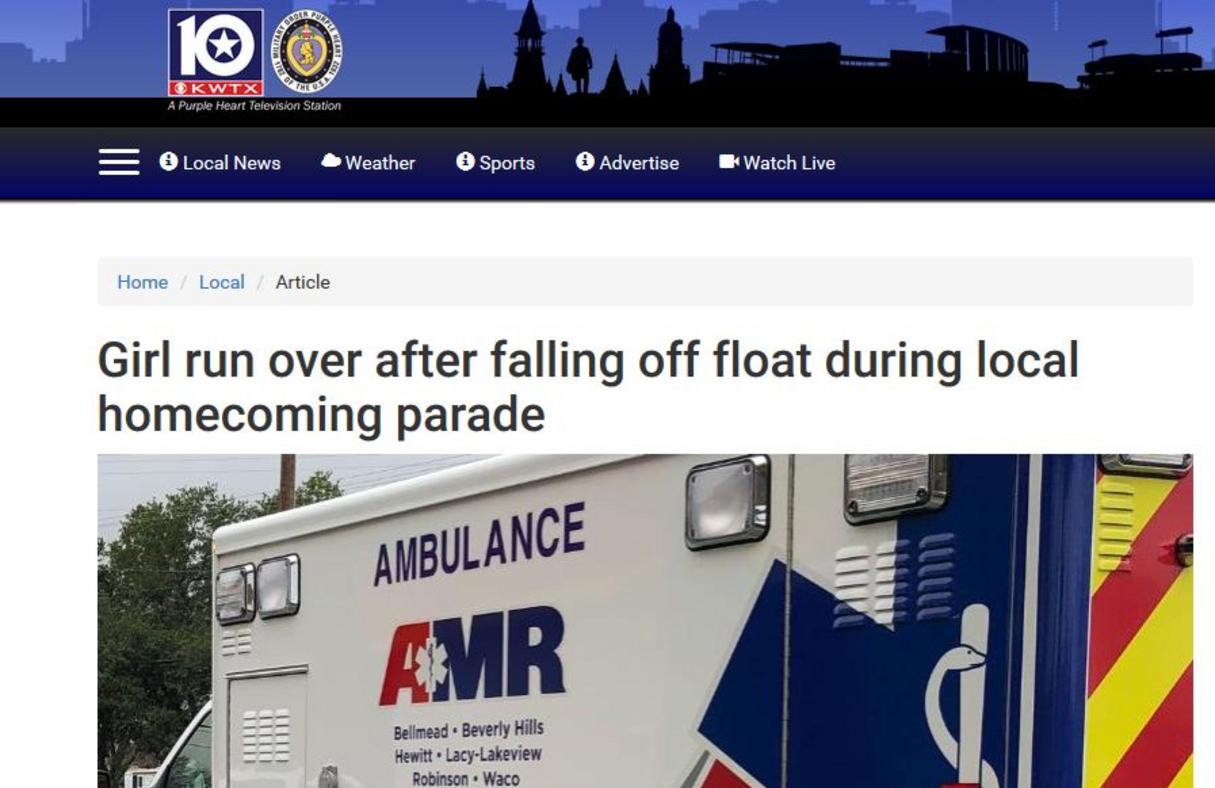Go to Home in the breadcrumb

coord(142,282)
